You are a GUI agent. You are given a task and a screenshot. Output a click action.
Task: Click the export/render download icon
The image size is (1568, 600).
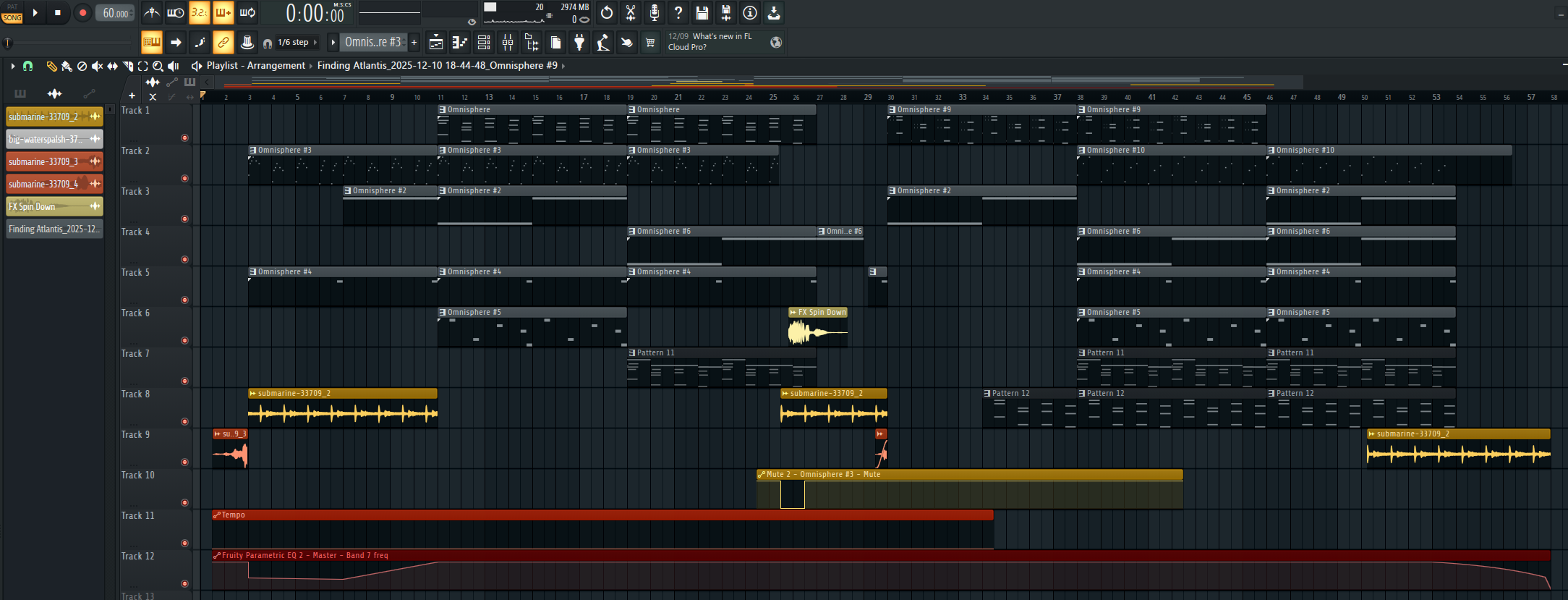[774, 12]
